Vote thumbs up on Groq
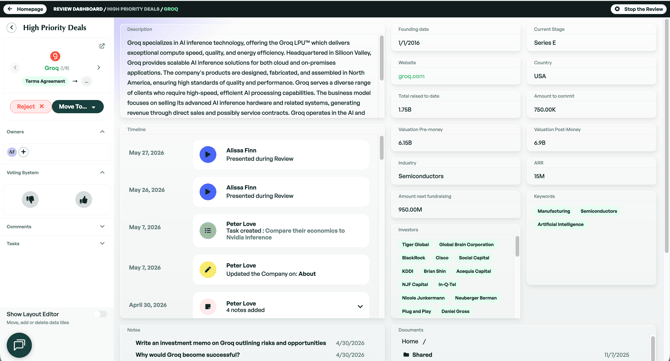This screenshot has height=361, width=670. (x=84, y=200)
